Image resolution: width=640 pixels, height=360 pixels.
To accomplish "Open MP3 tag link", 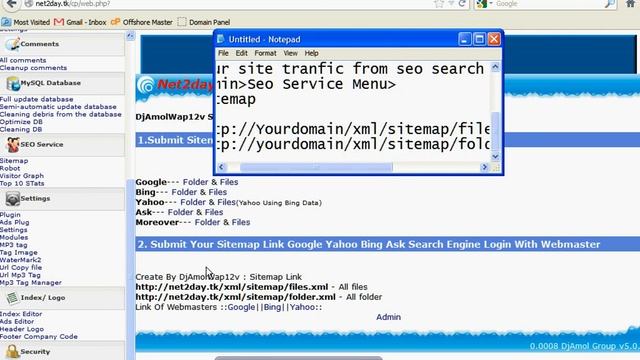I will (x=13, y=245).
